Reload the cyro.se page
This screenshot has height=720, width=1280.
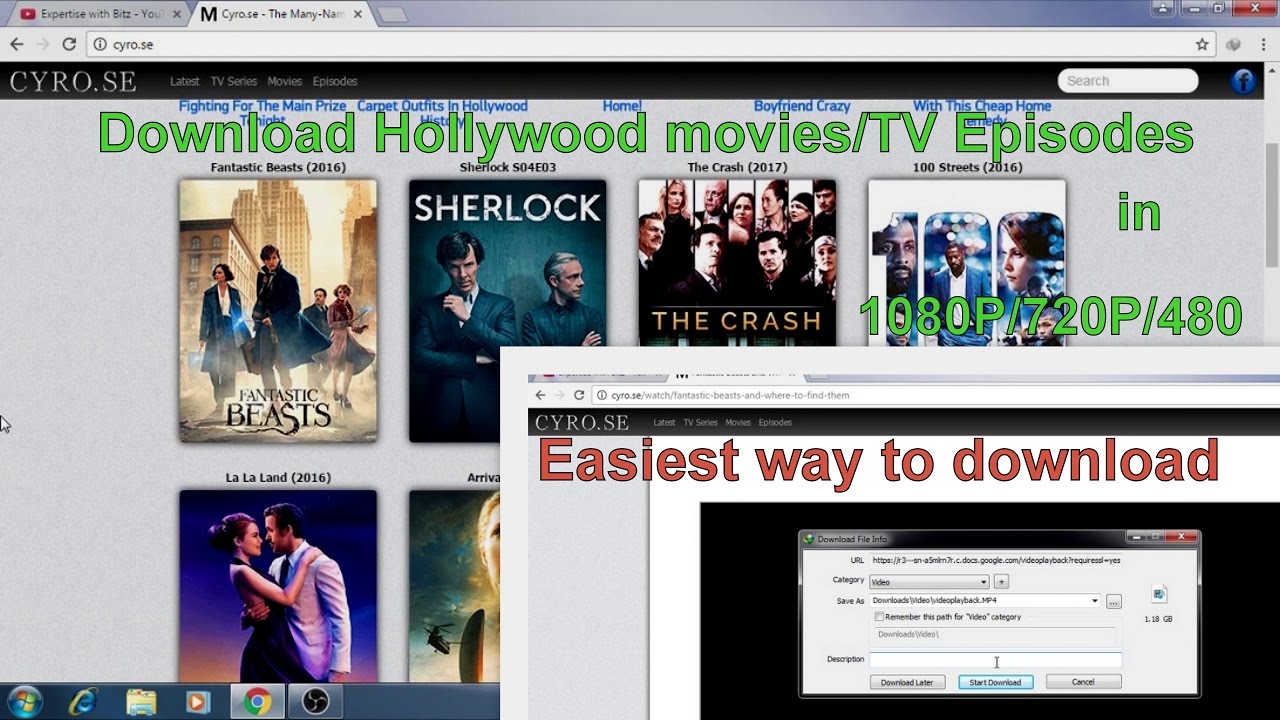69,44
